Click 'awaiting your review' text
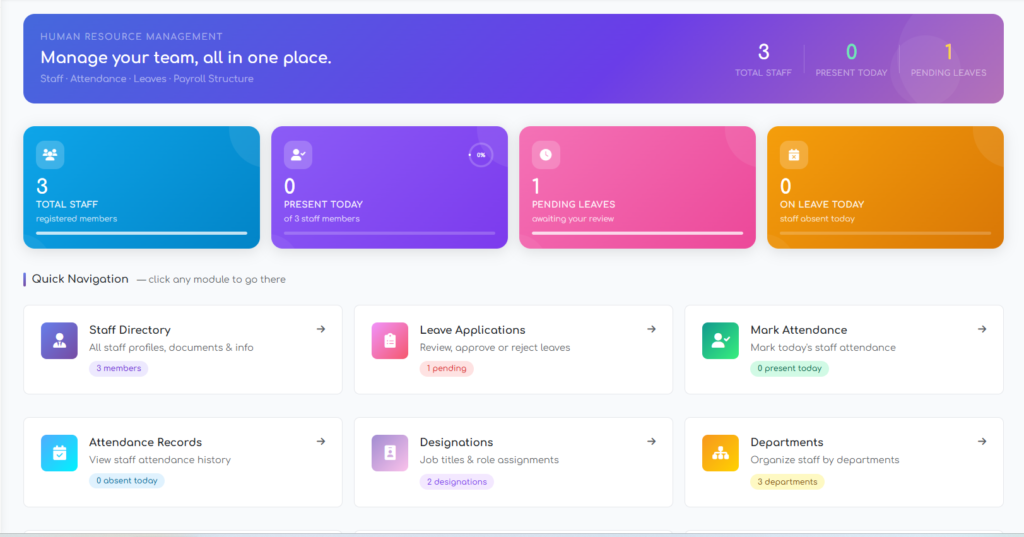 pyautogui.click(x=573, y=219)
